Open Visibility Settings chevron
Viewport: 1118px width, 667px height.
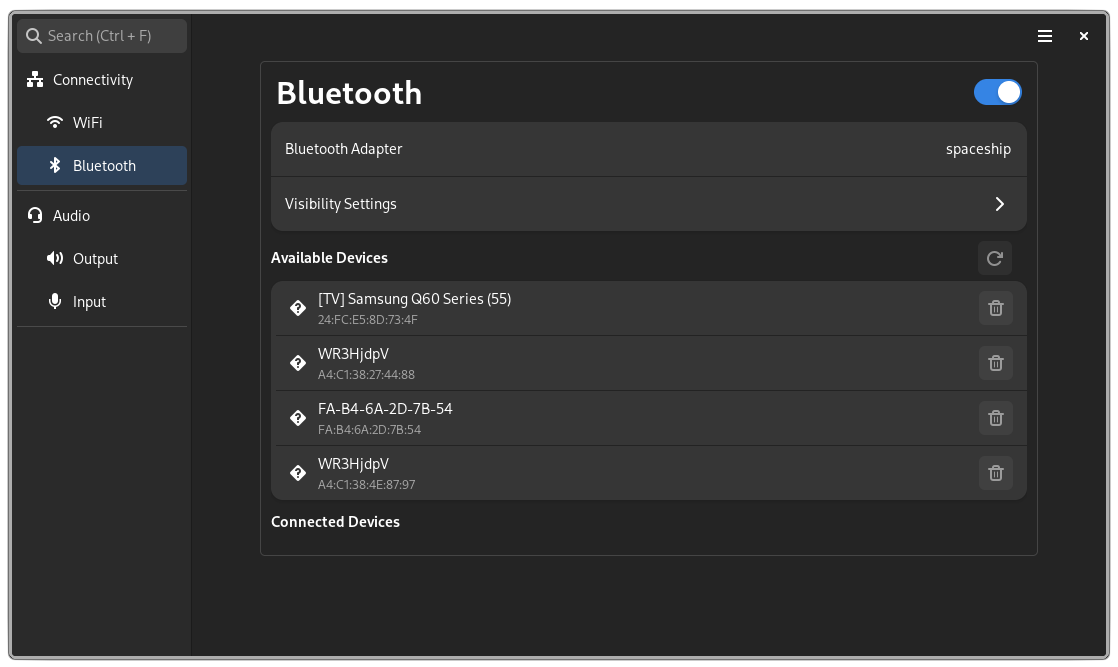(999, 204)
